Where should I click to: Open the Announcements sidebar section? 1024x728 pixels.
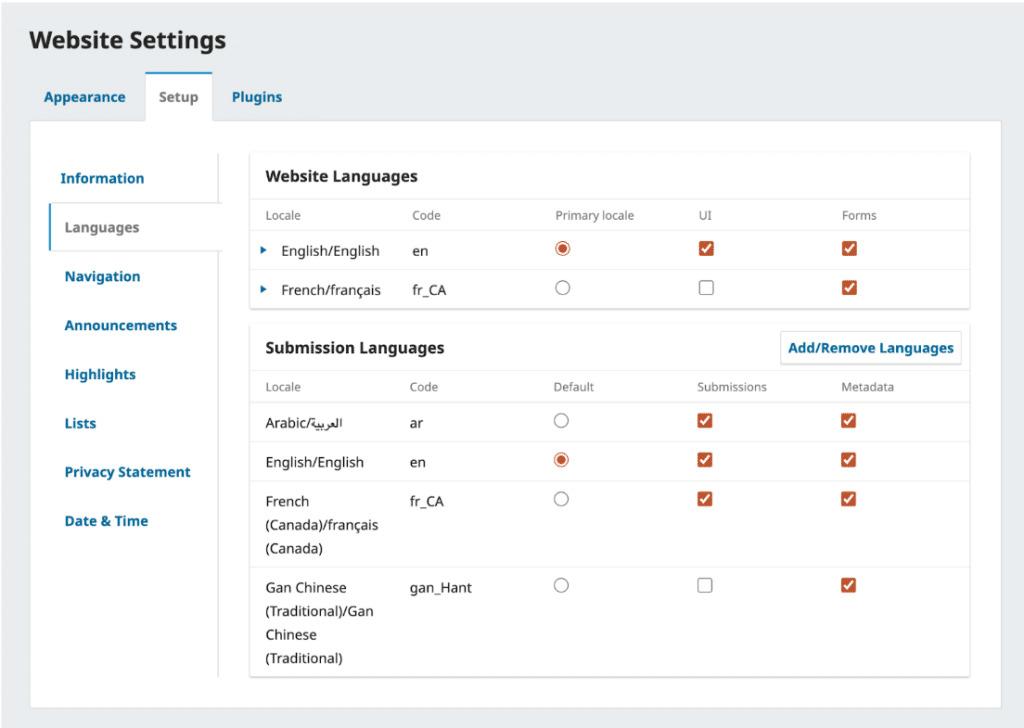(120, 325)
